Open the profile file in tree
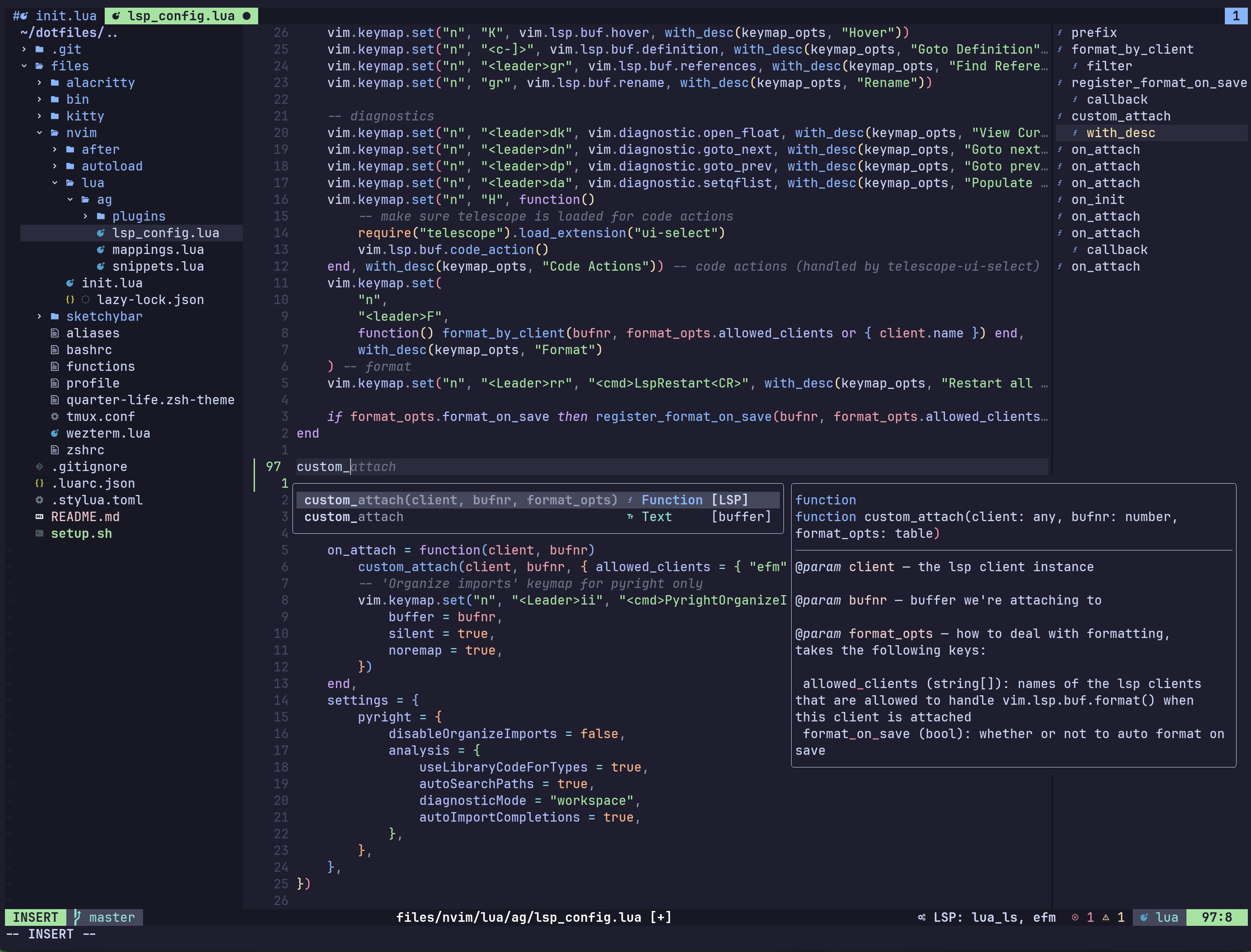 tap(93, 383)
